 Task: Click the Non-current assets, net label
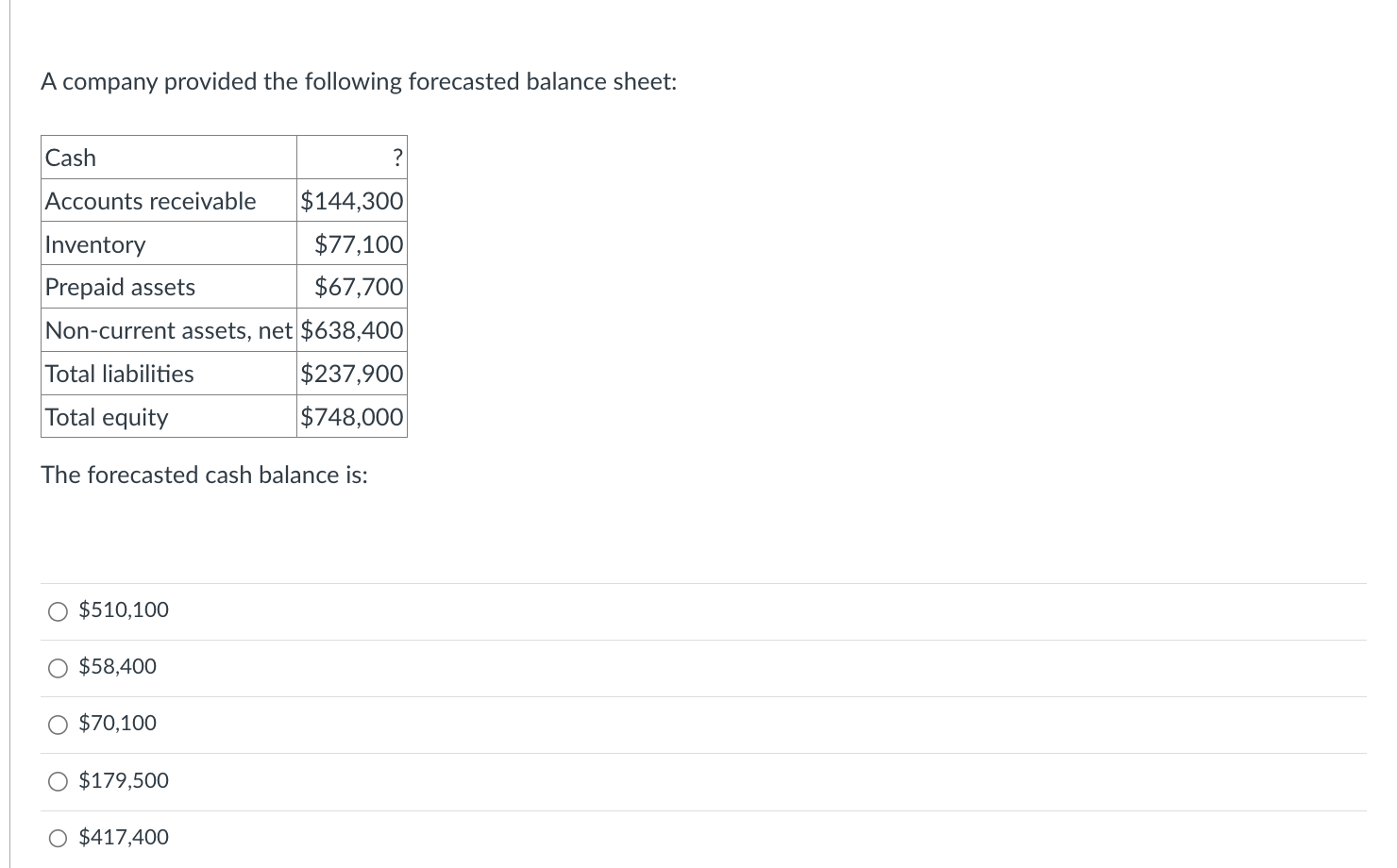[x=169, y=330]
